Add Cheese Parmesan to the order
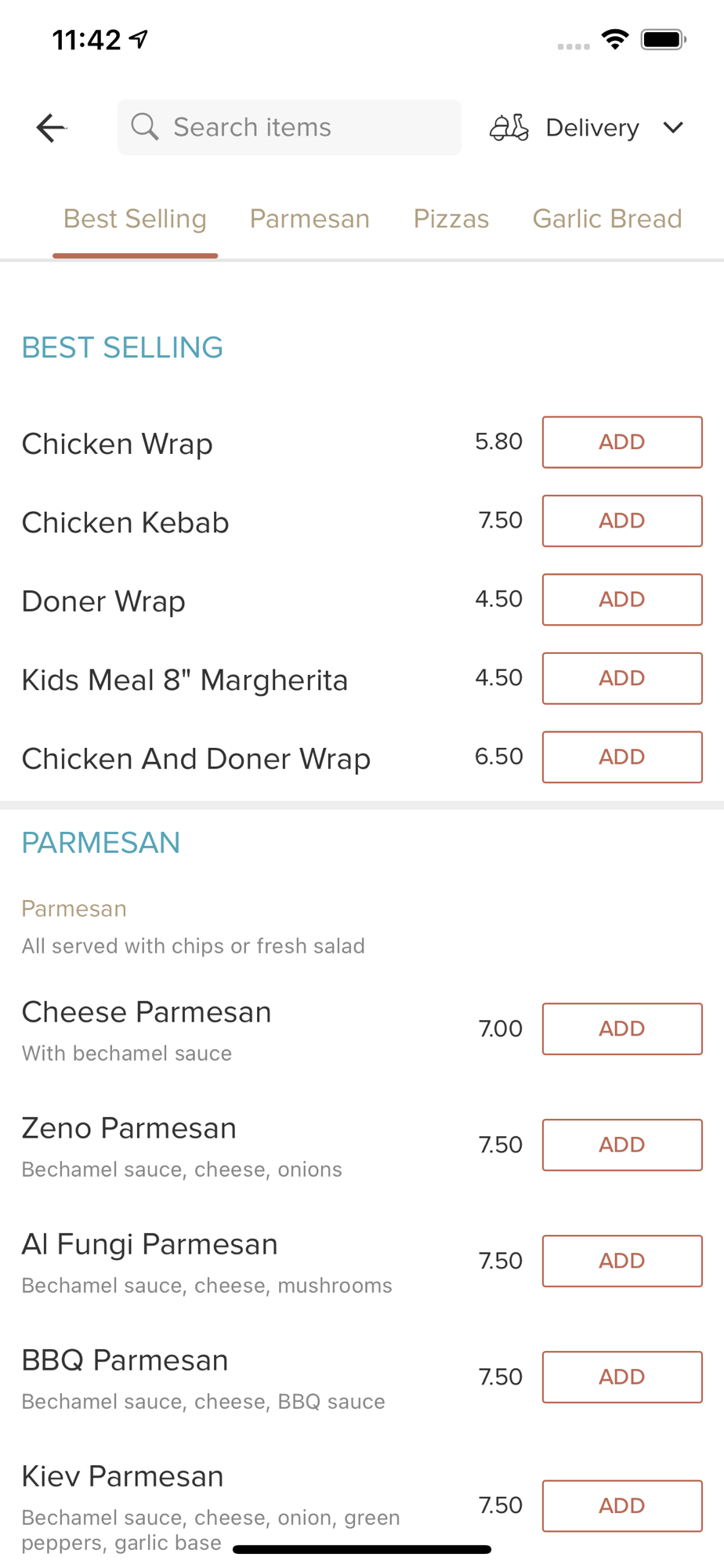Viewport: 724px width, 1568px height. click(622, 1029)
